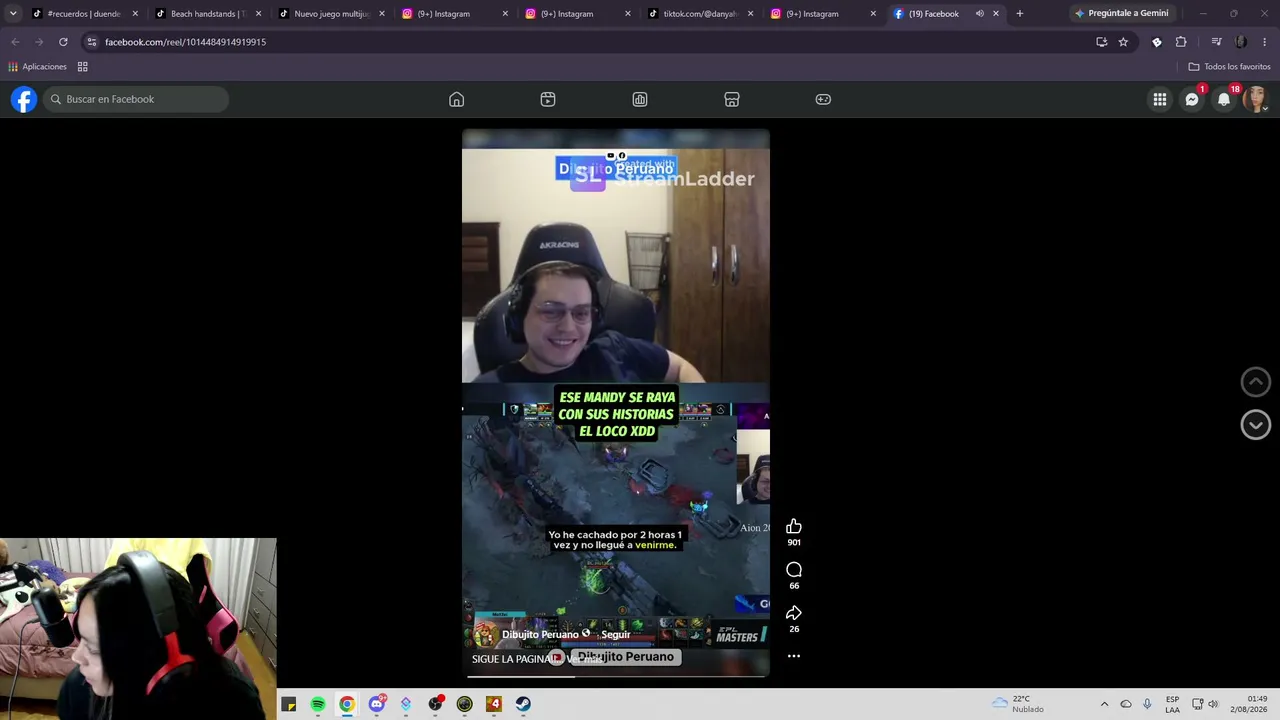Install app icon in address bar
This screenshot has height=720, width=1280.
pyautogui.click(x=1101, y=42)
